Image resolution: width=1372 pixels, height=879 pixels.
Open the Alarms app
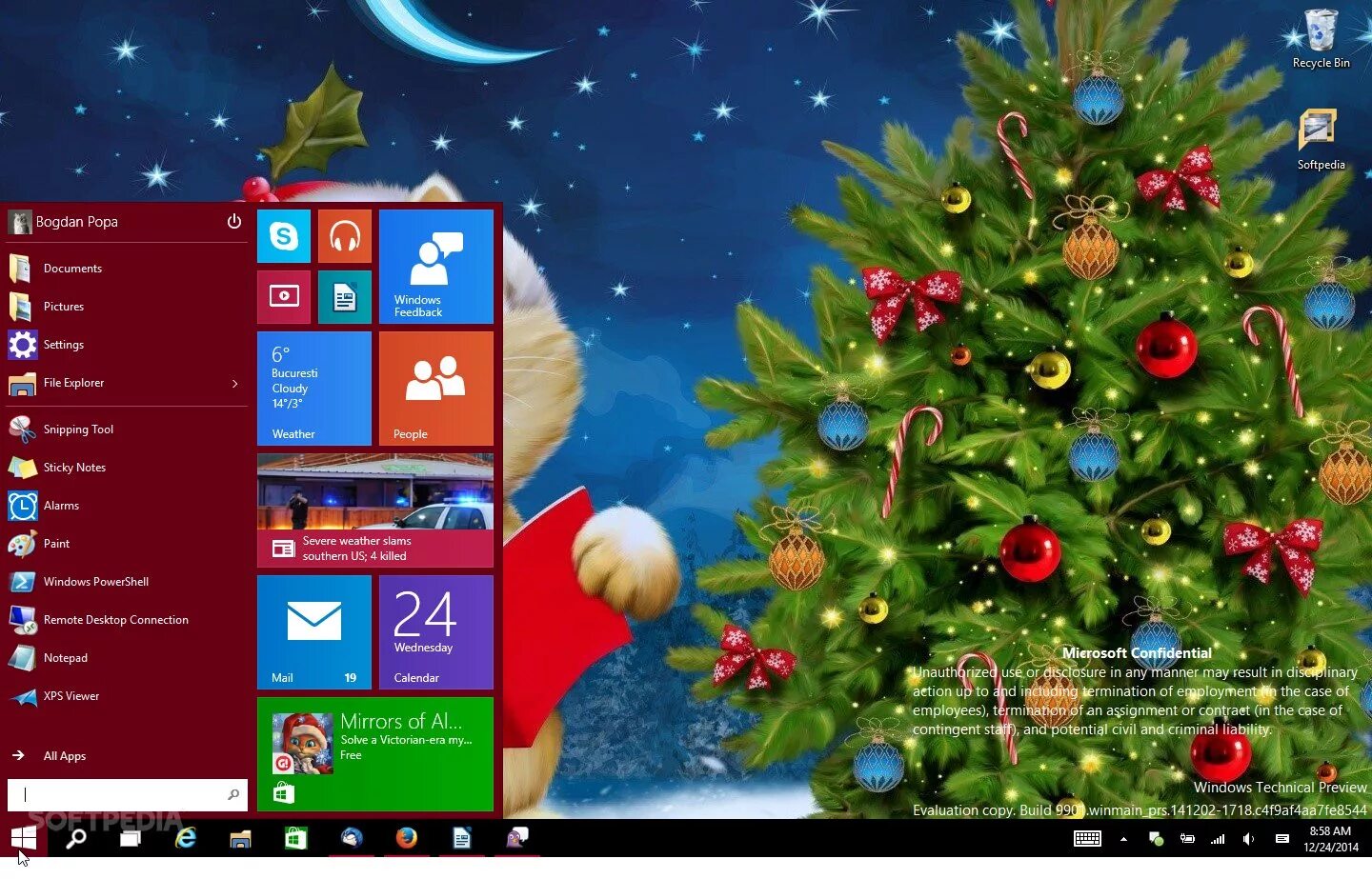tap(127, 506)
